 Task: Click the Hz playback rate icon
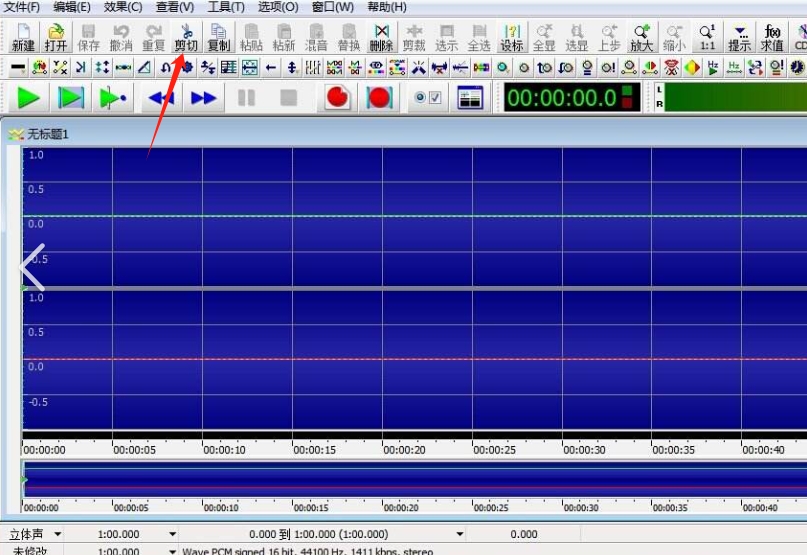[x=713, y=67]
